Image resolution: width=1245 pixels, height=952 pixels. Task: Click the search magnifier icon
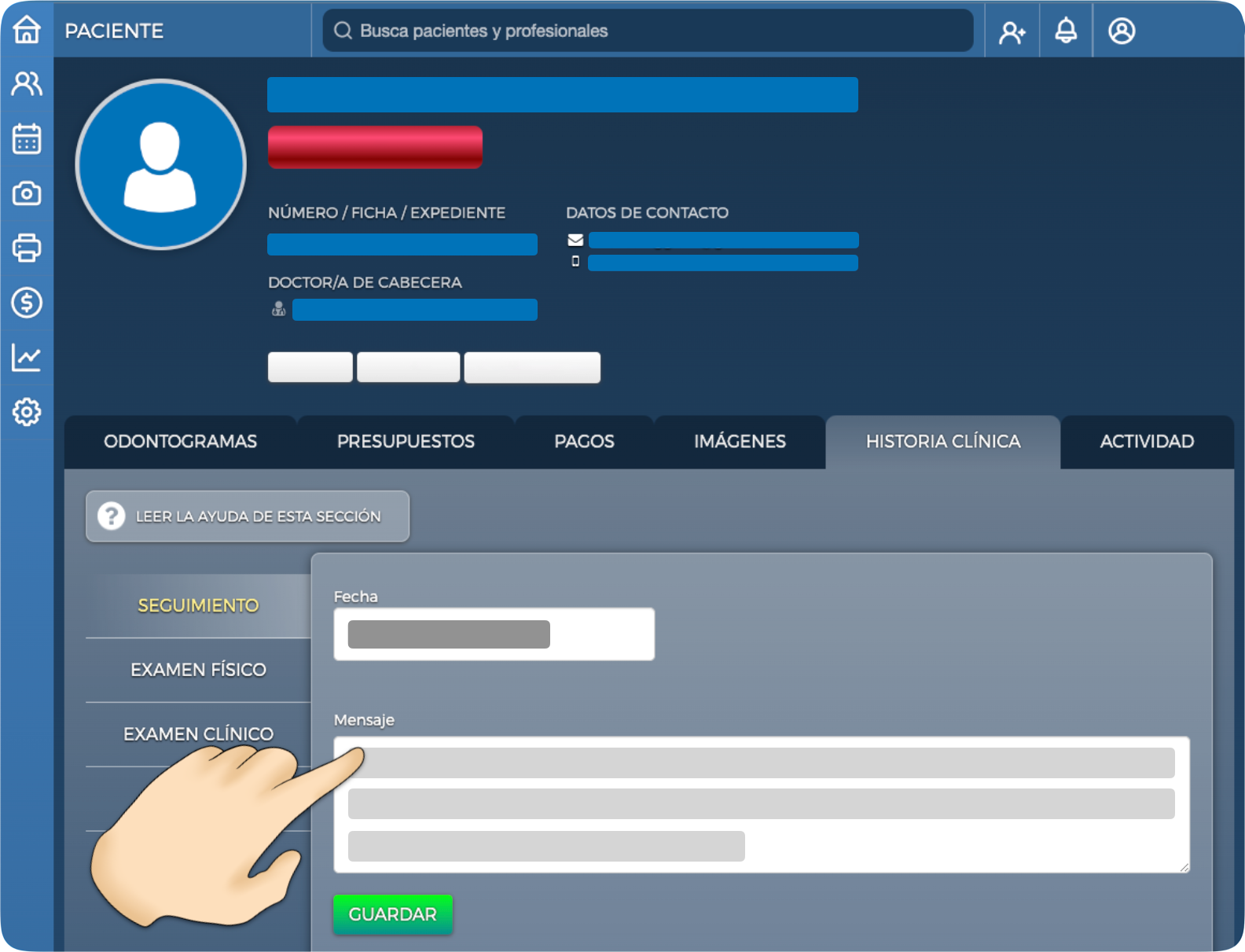[343, 31]
